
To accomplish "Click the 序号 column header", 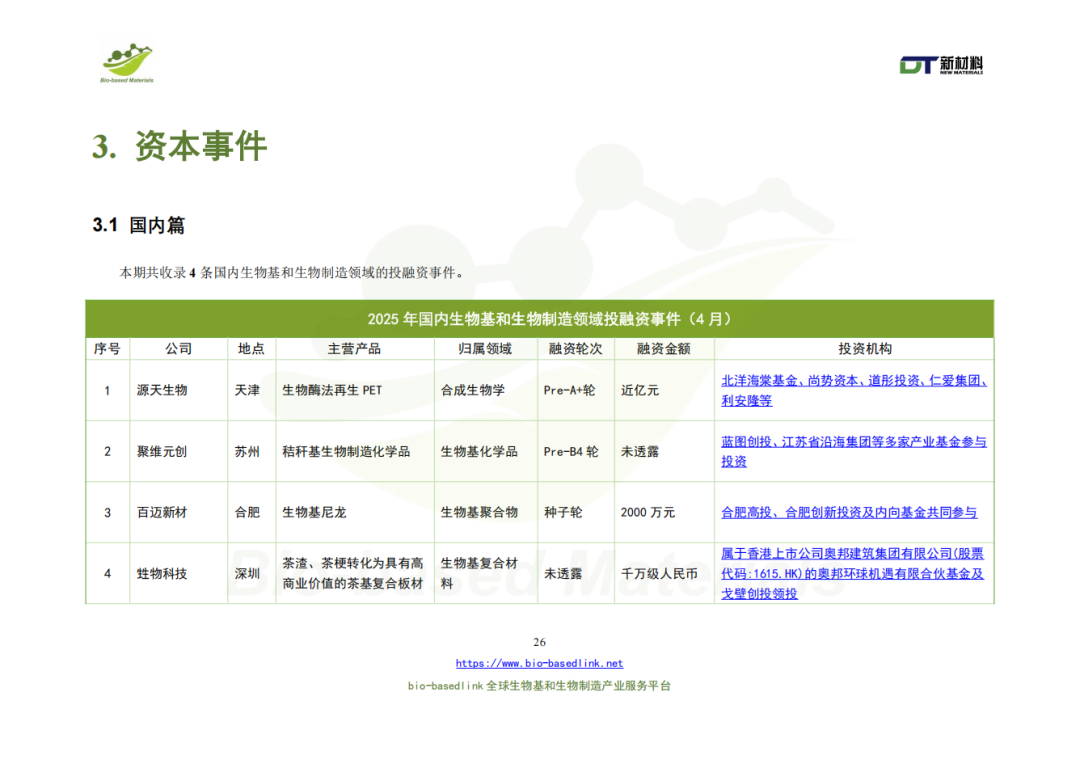I will (x=107, y=349).
